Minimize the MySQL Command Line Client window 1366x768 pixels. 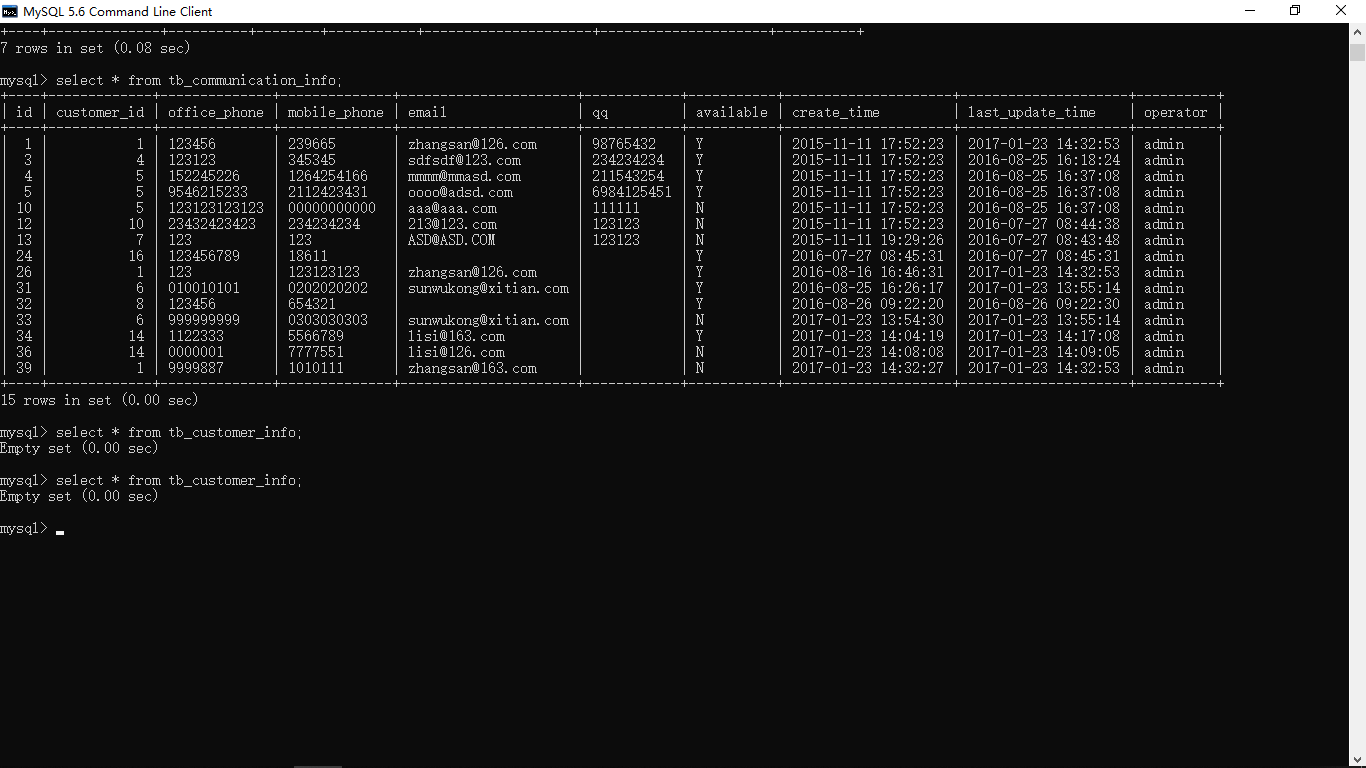click(1250, 11)
